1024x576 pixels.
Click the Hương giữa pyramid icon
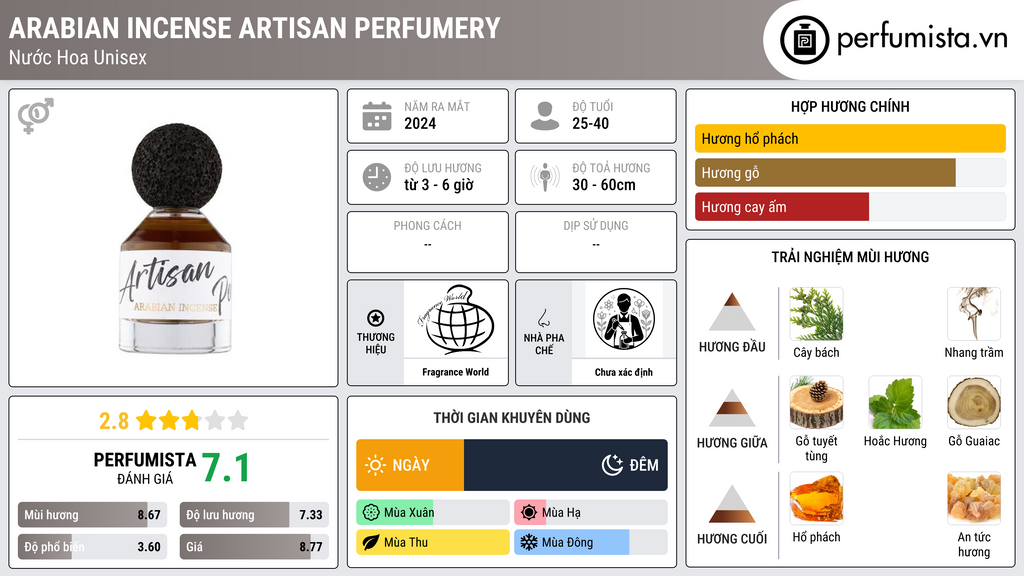tap(732, 408)
